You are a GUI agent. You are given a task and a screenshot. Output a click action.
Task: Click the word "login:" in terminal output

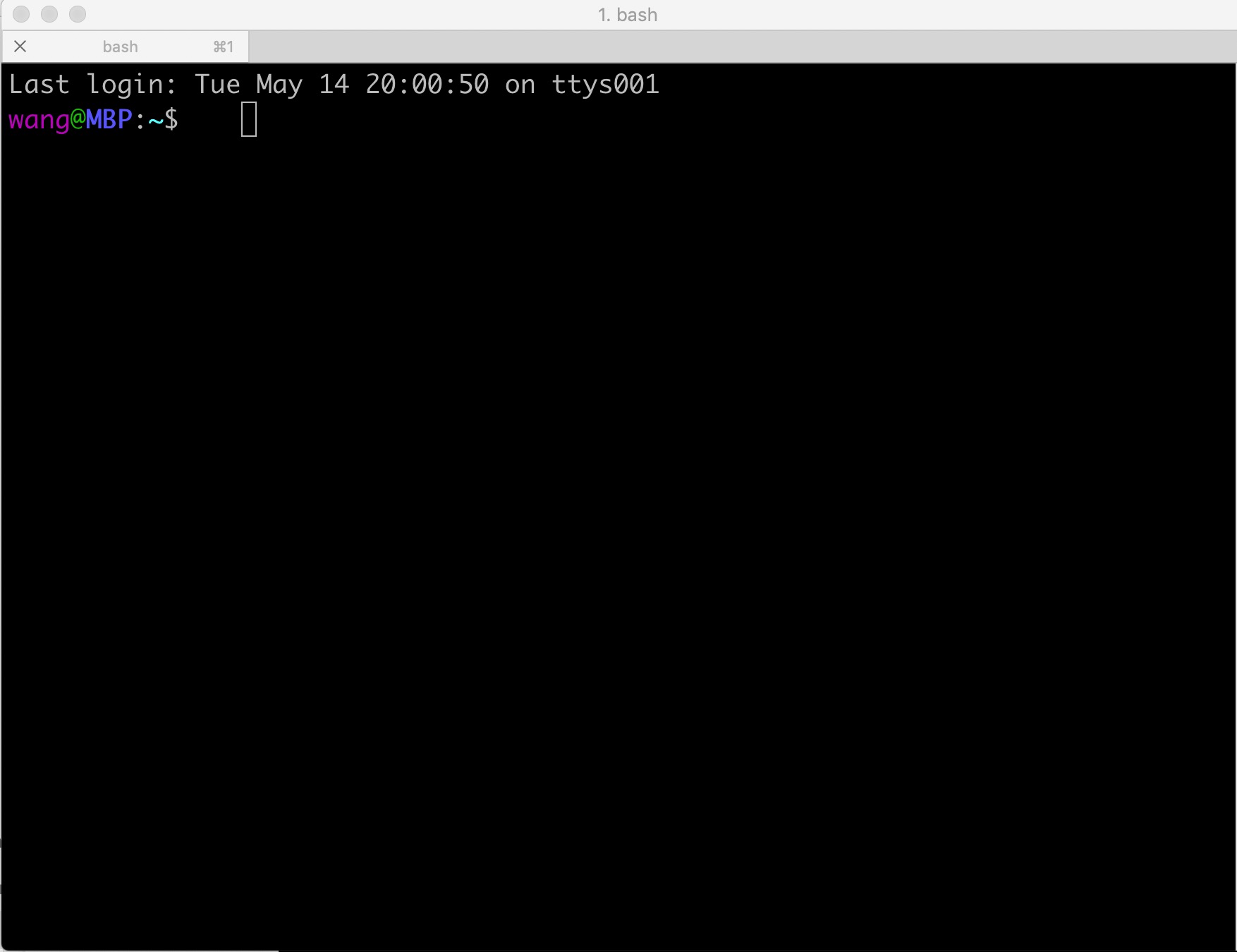tap(132, 85)
